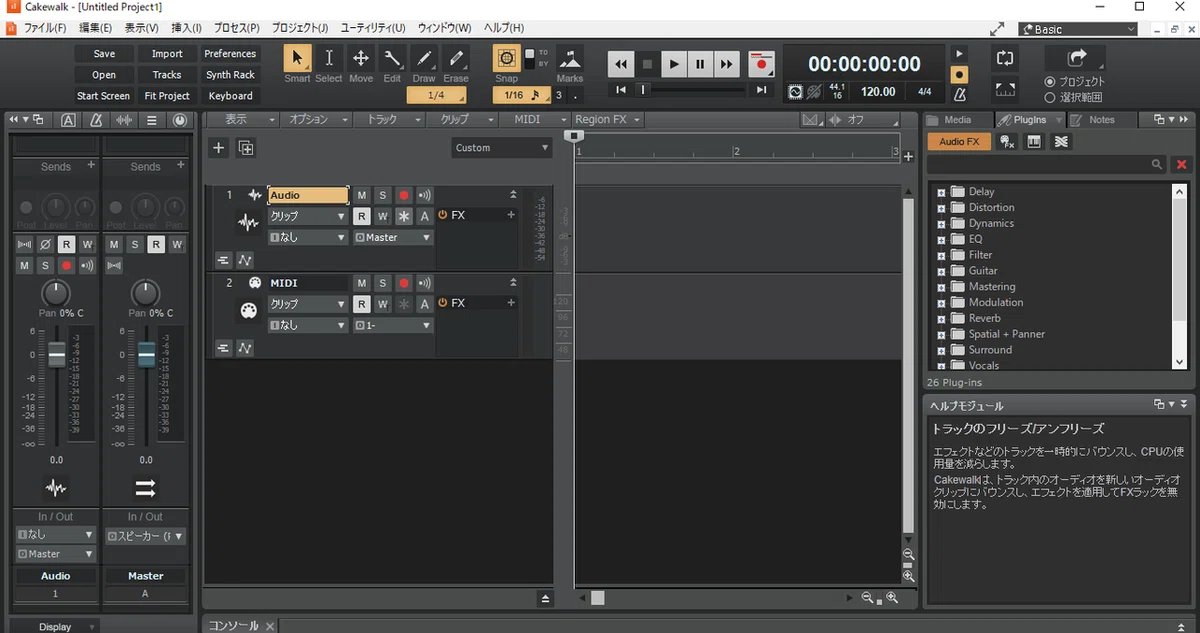
Task: Switch to the Notes tab
Action: [x=1101, y=120]
